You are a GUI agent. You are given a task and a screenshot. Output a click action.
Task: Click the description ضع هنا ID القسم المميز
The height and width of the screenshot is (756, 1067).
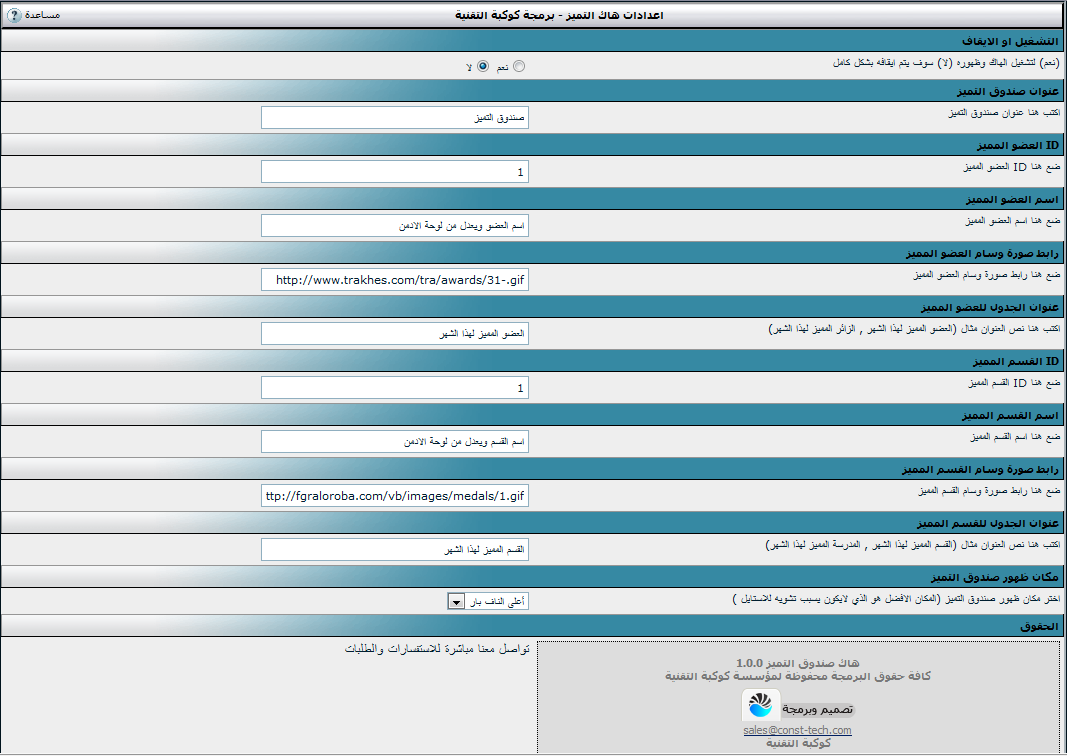pos(1015,383)
